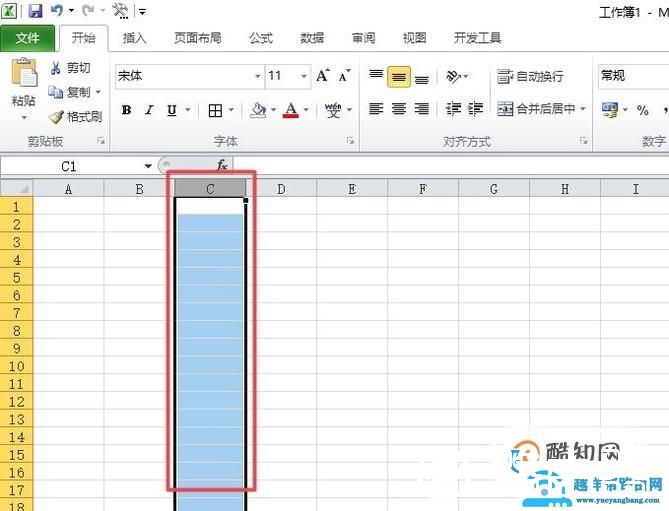Open the Copy (复制) dropdown arrow
The width and height of the screenshot is (669, 511).
coord(98,92)
